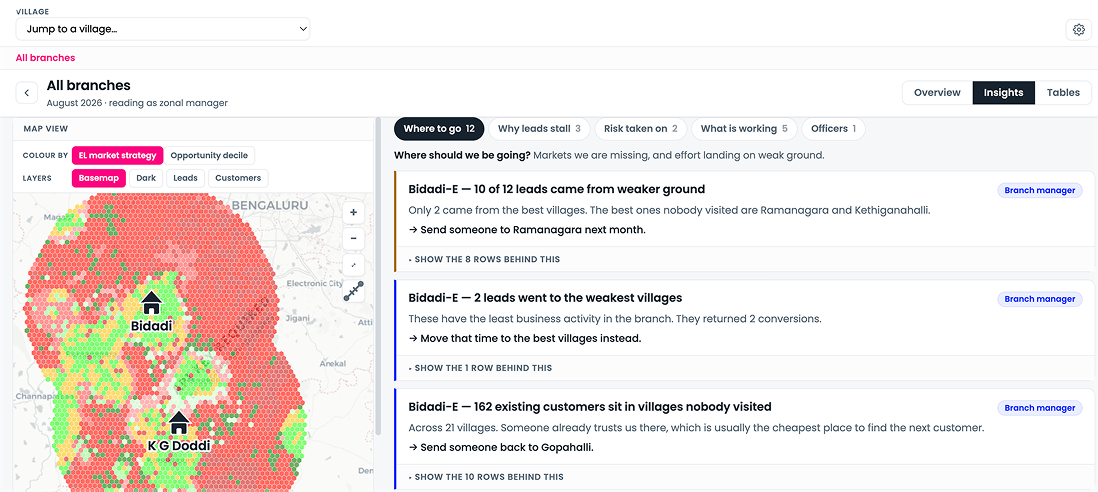Open the settings gear icon
Screen dimensions: 1098x492
click(x=1078, y=29)
